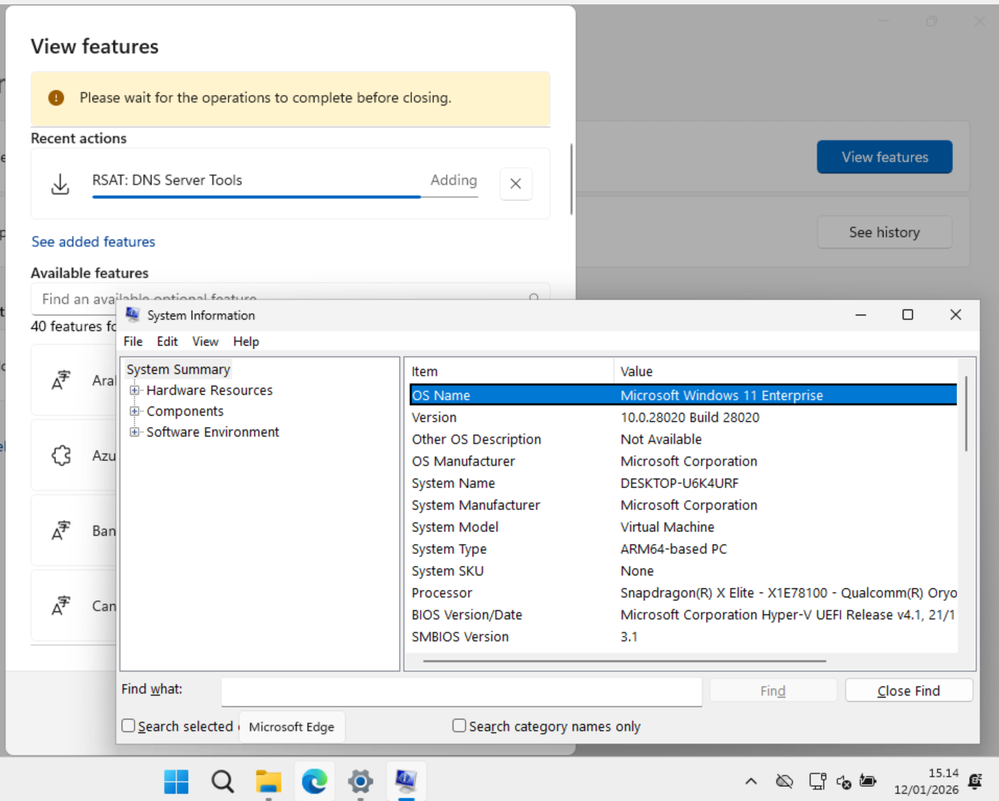Select the Other OS Description row
Image resolution: width=999 pixels, height=801 pixels.
point(683,439)
